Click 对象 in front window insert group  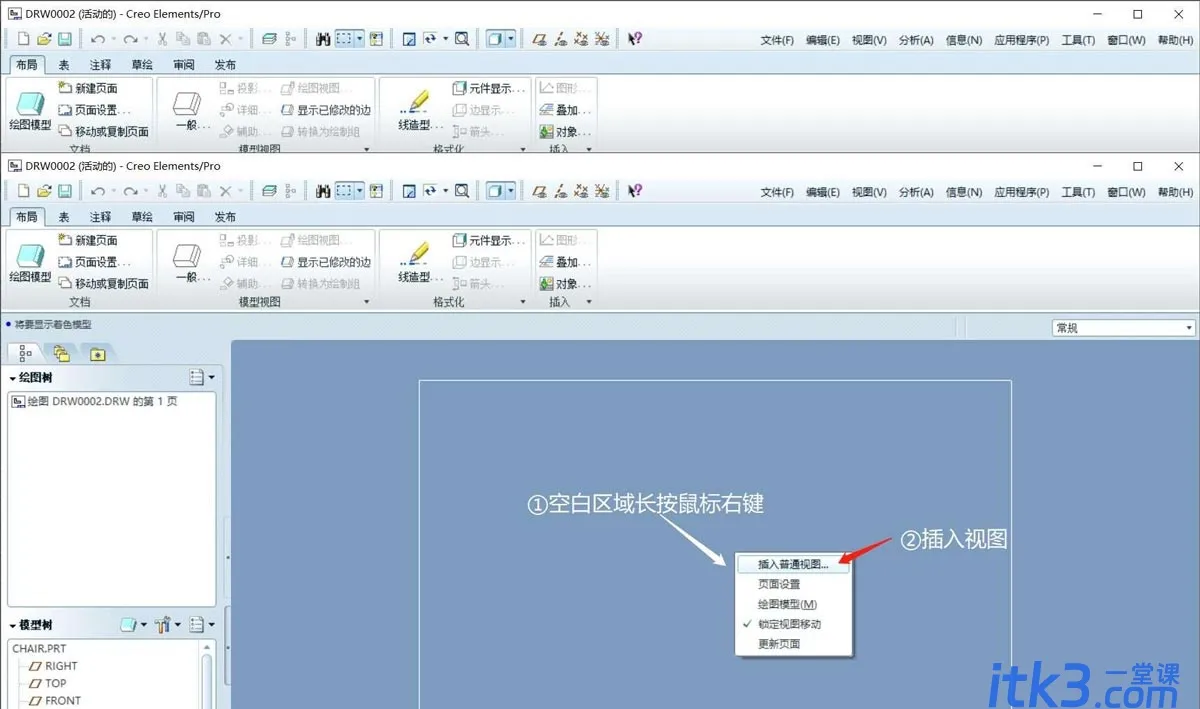click(x=565, y=284)
